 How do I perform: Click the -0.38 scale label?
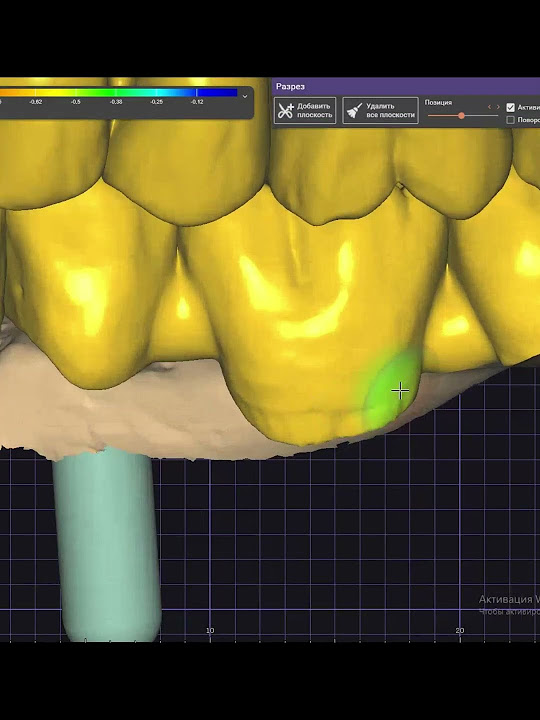116,102
